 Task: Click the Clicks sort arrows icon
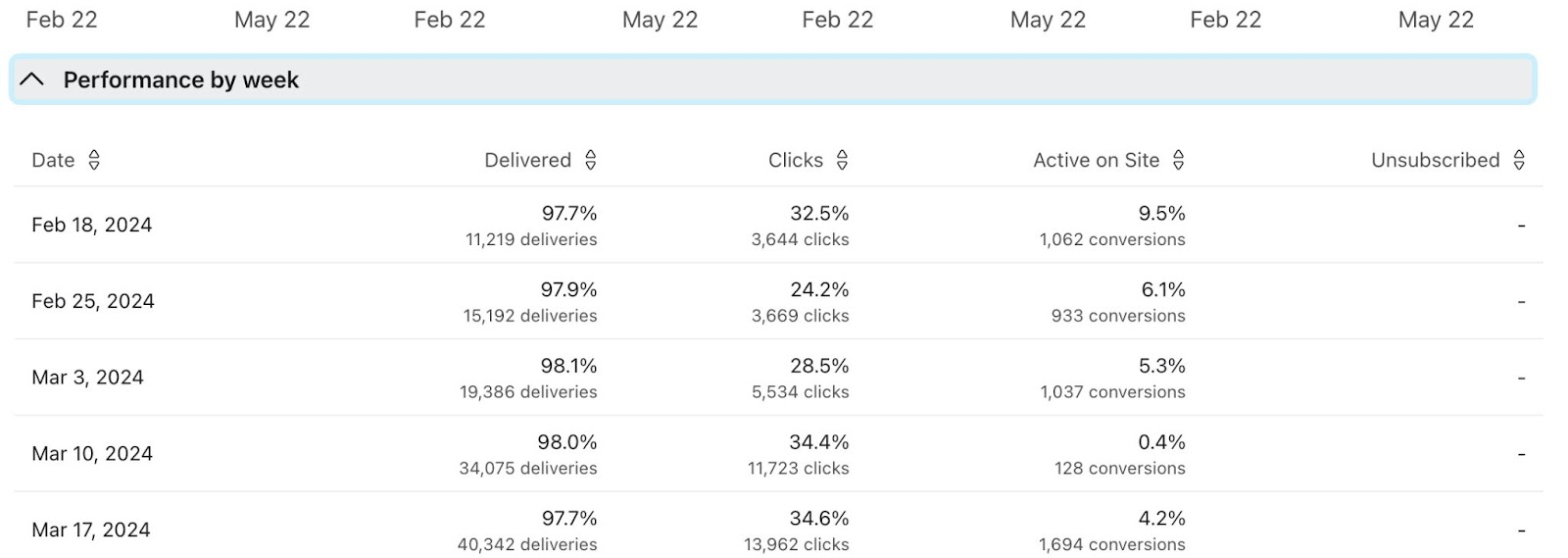click(842, 160)
